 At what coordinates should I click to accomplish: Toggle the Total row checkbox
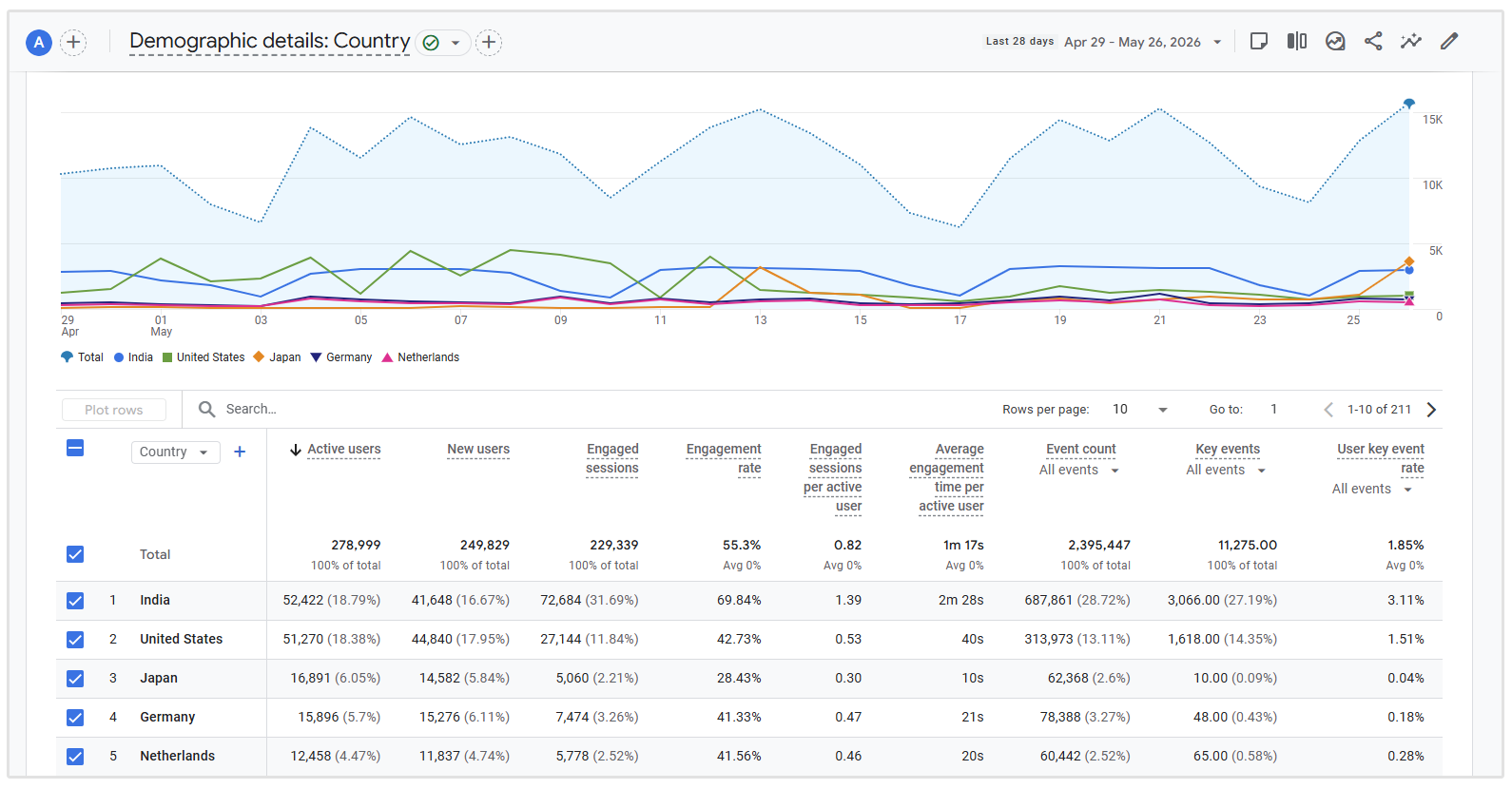[75, 554]
